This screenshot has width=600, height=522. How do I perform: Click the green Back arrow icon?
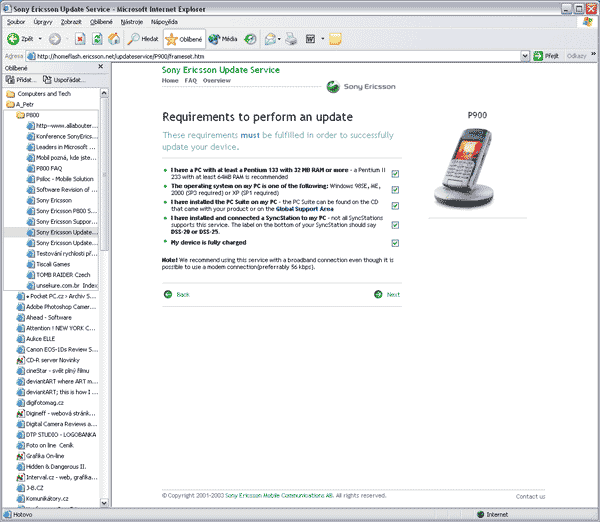click(x=168, y=294)
